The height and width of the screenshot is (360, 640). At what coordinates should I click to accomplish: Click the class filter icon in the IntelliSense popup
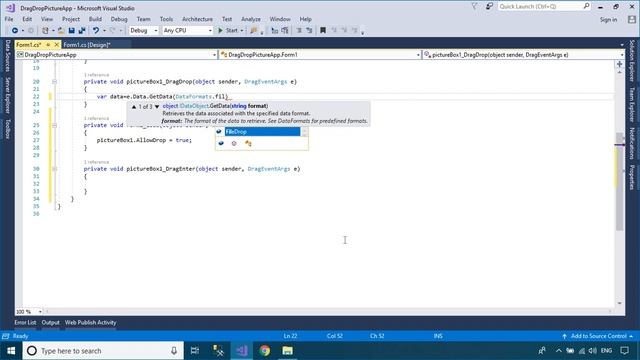click(248, 143)
